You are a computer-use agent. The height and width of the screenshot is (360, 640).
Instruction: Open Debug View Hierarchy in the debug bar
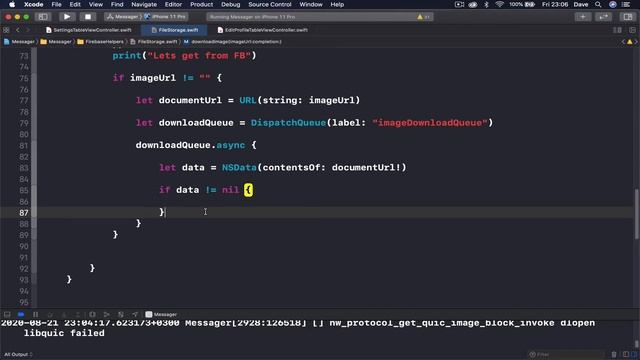click(92, 314)
